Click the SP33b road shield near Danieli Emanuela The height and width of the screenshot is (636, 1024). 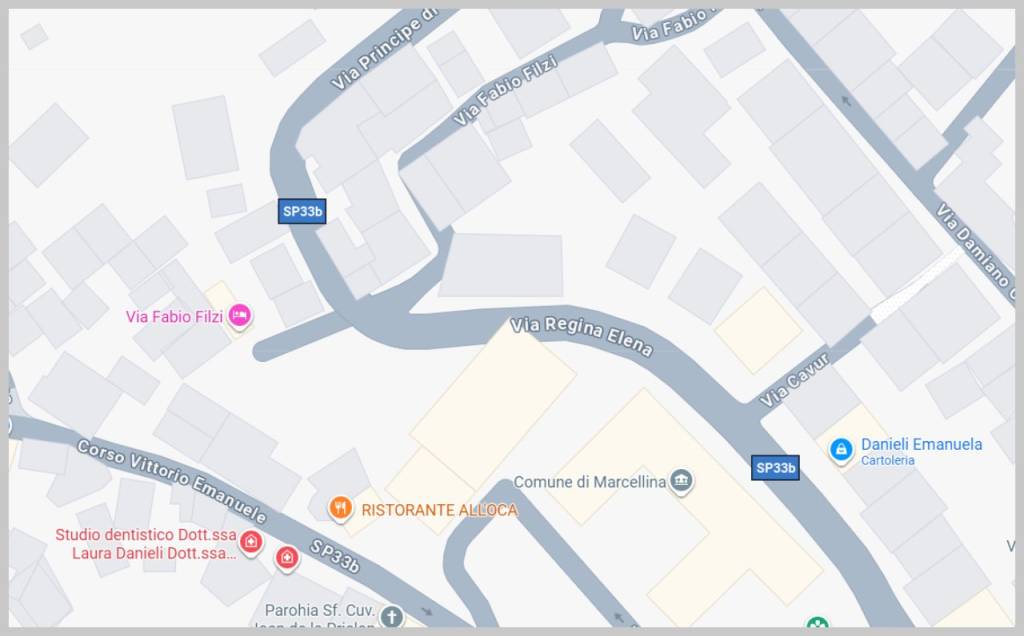tap(775, 468)
